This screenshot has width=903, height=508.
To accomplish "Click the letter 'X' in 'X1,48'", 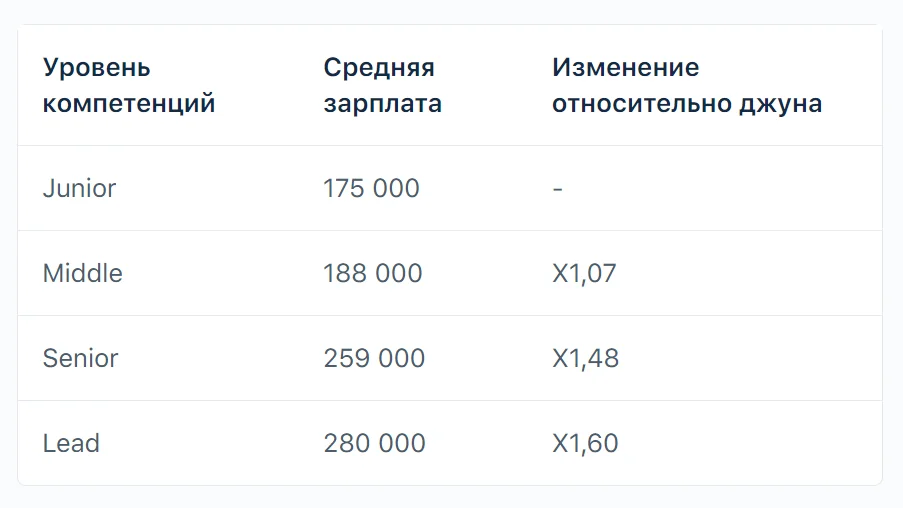I will (560, 358).
